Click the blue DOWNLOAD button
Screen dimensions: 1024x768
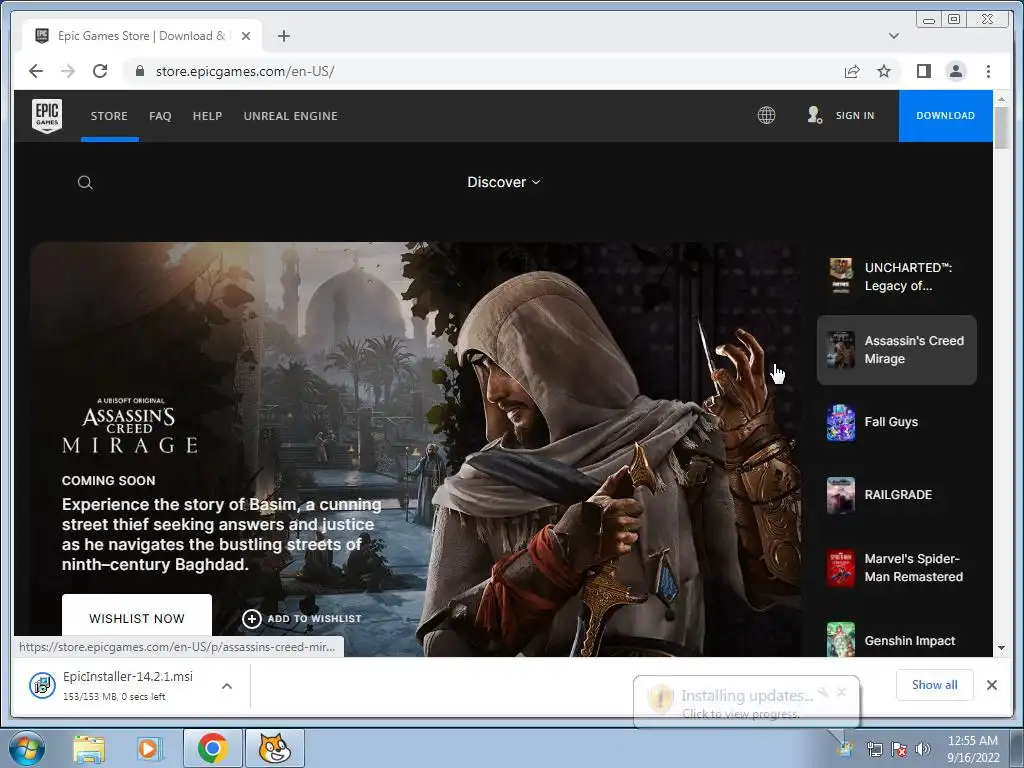(945, 116)
